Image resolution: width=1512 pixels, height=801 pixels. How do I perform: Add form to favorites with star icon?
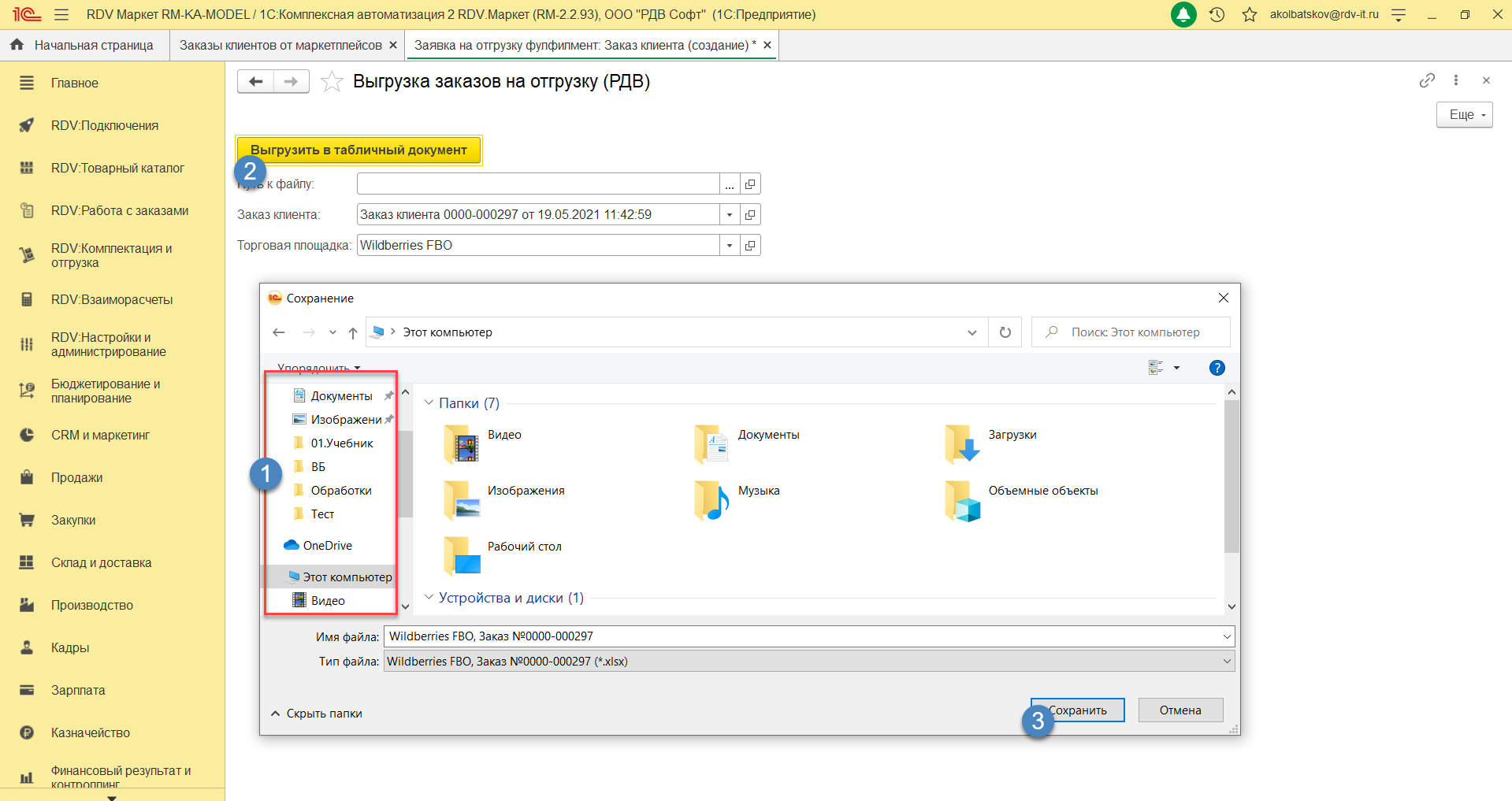coord(332,82)
